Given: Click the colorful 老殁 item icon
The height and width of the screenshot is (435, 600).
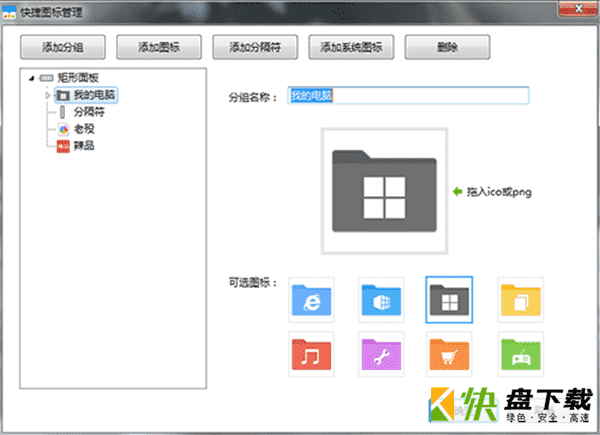Looking at the screenshot, I should 64,129.
